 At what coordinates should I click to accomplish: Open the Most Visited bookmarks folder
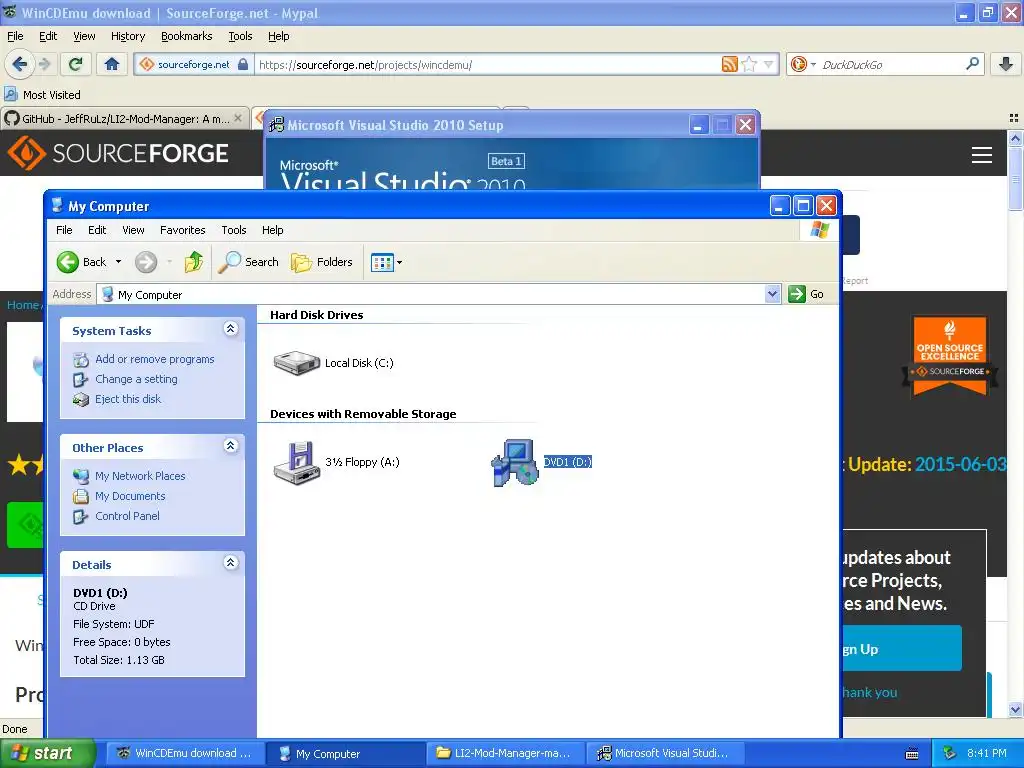(x=42, y=95)
